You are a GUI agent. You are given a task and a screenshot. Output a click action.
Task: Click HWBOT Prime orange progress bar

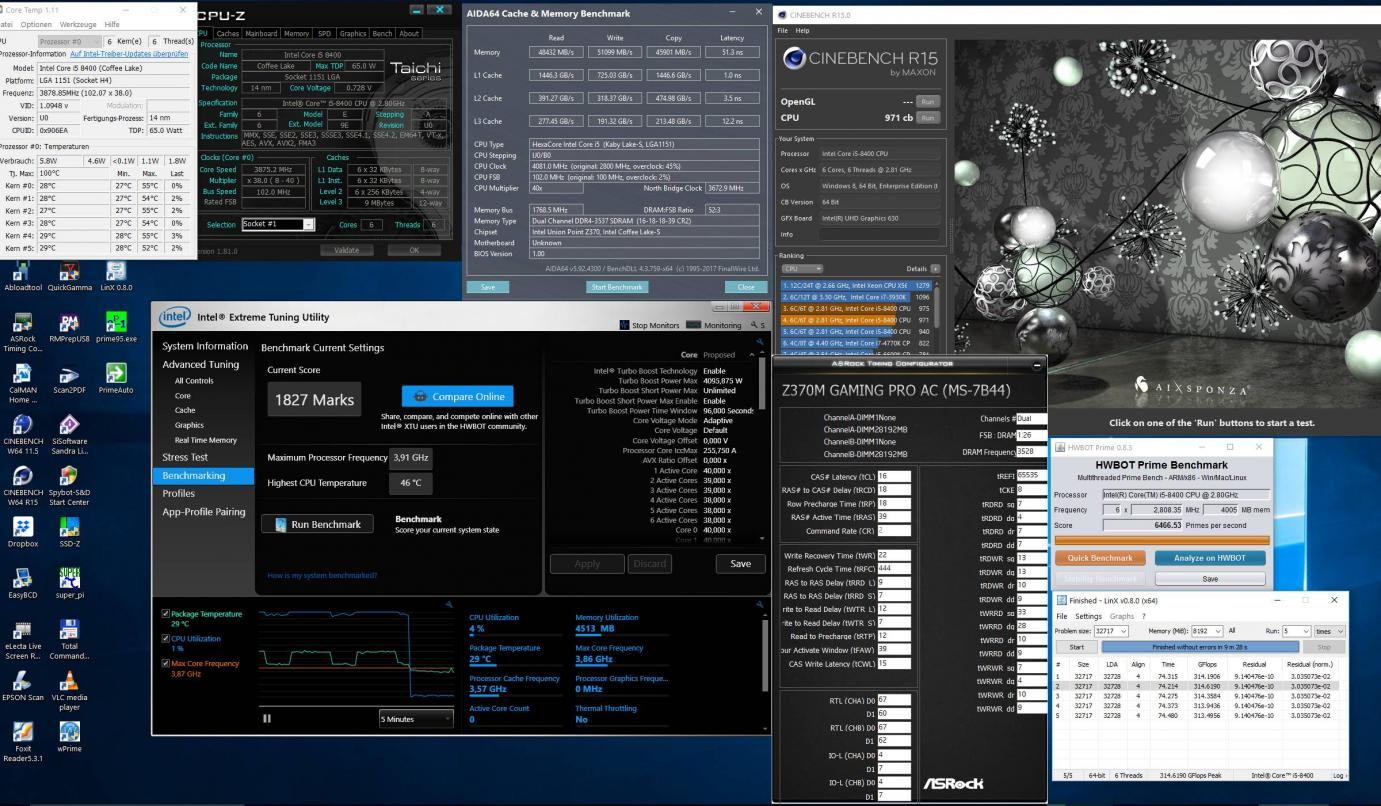tap(1160, 539)
